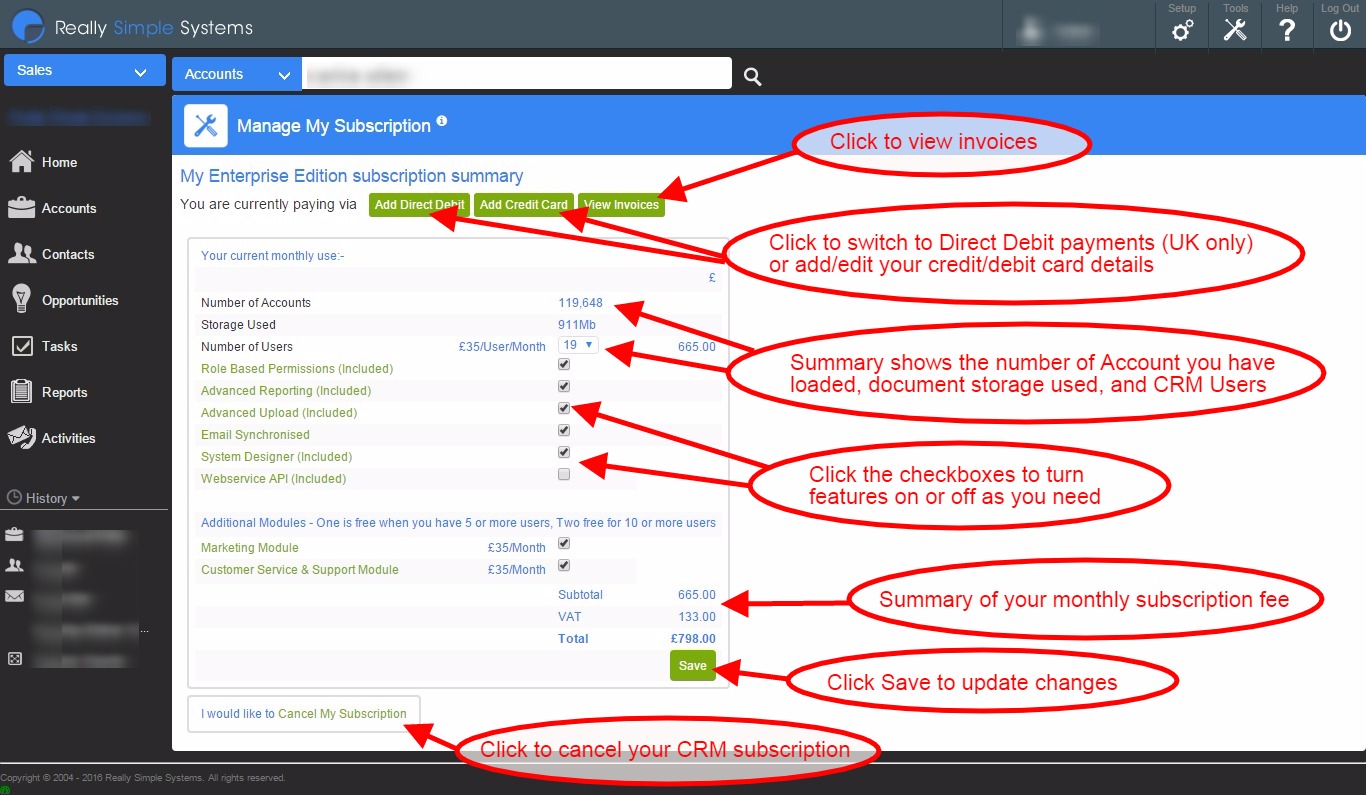Click the Opportunities light bulb icon
1366x795 pixels.
22,299
